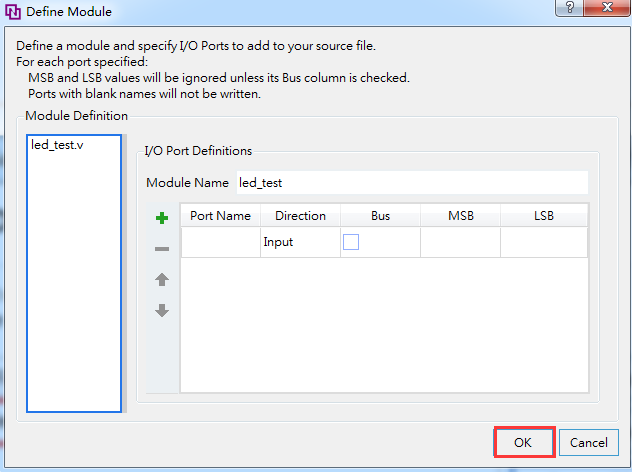Image resolution: width=632 pixels, height=472 pixels.
Task: Click the MSB cell of first row
Action: pyautogui.click(x=460, y=242)
